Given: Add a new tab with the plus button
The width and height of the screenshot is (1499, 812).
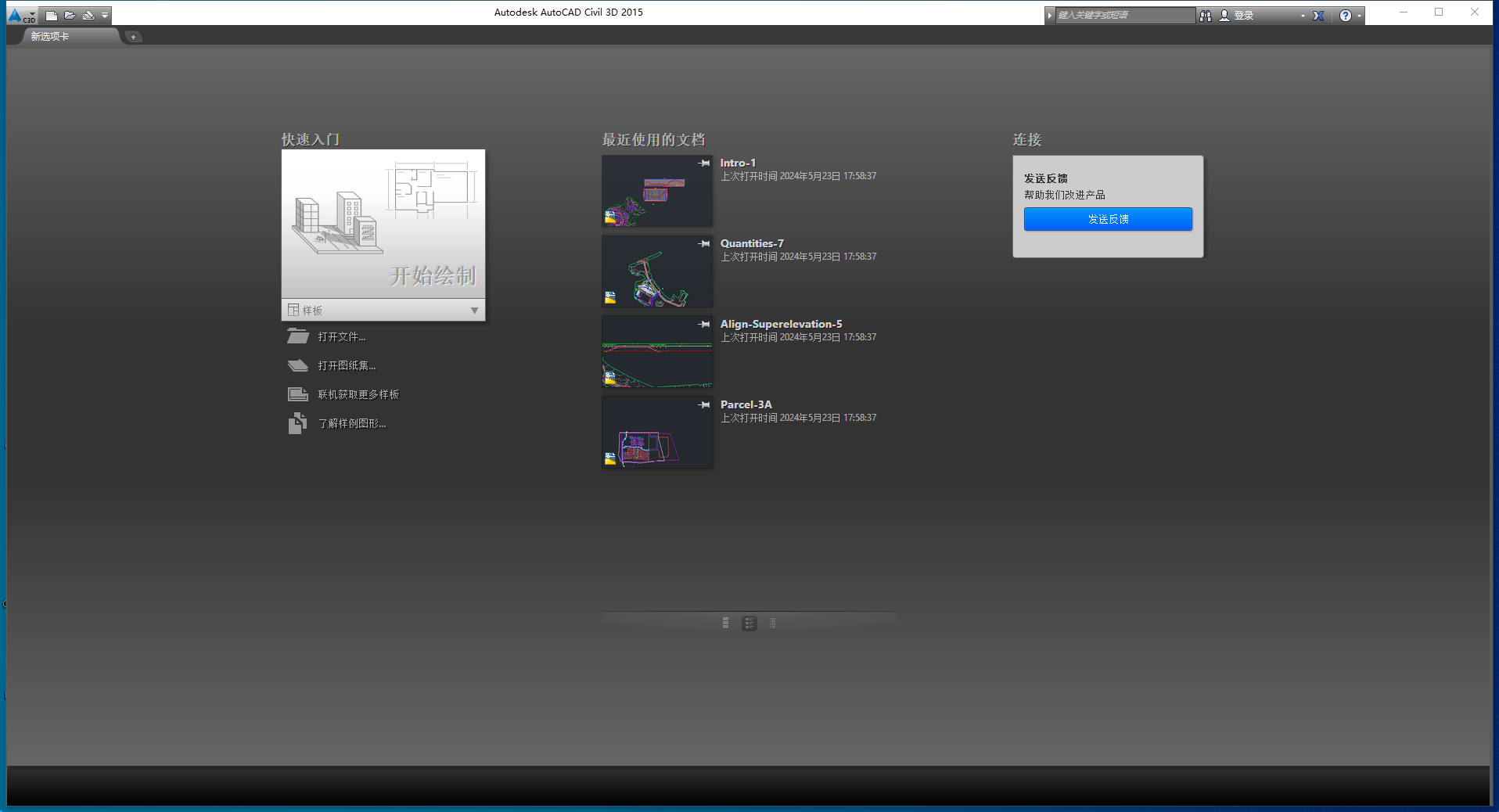Looking at the screenshot, I should pos(134,37).
